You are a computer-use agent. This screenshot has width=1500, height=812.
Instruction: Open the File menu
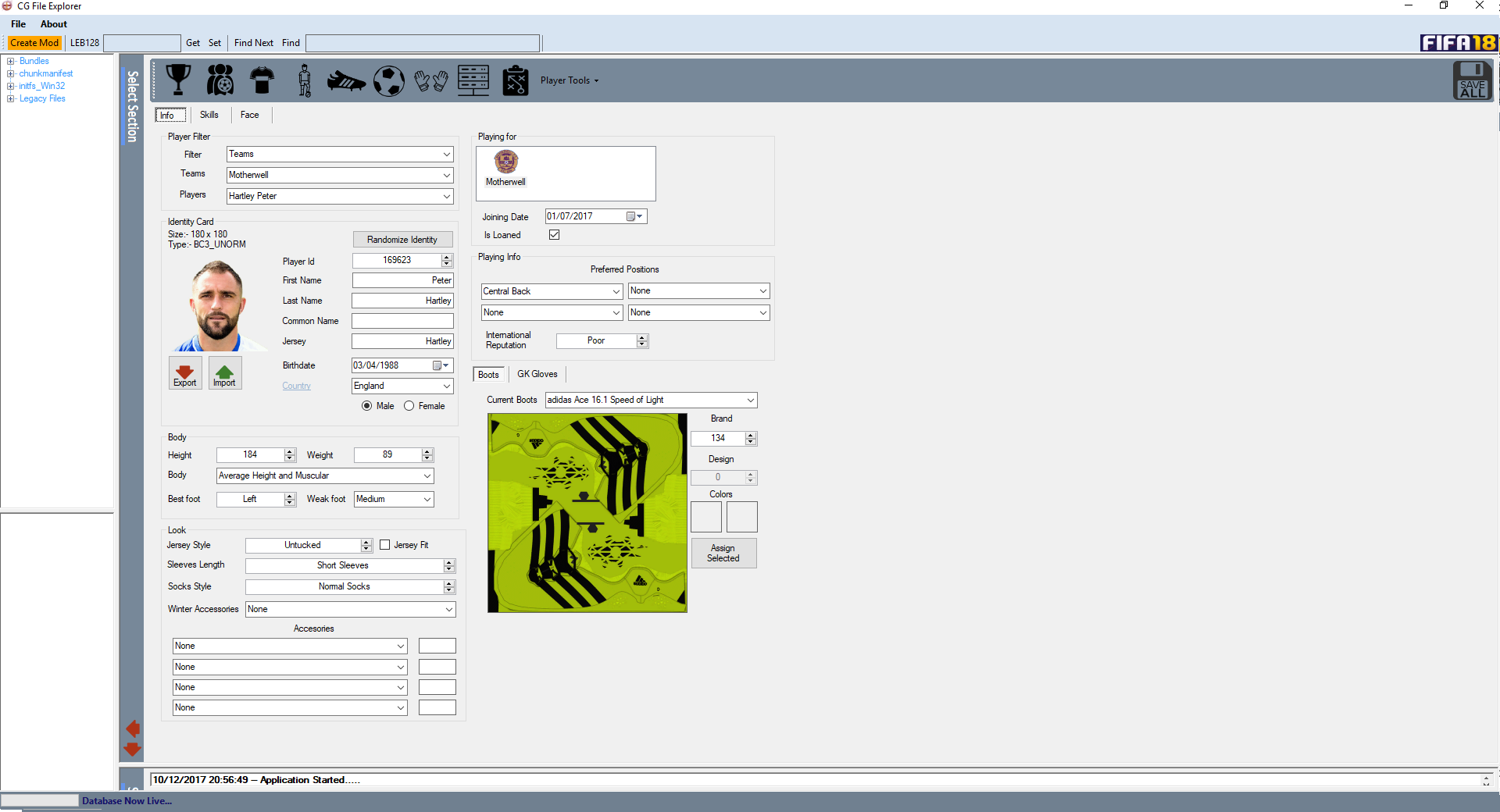(19, 24)
